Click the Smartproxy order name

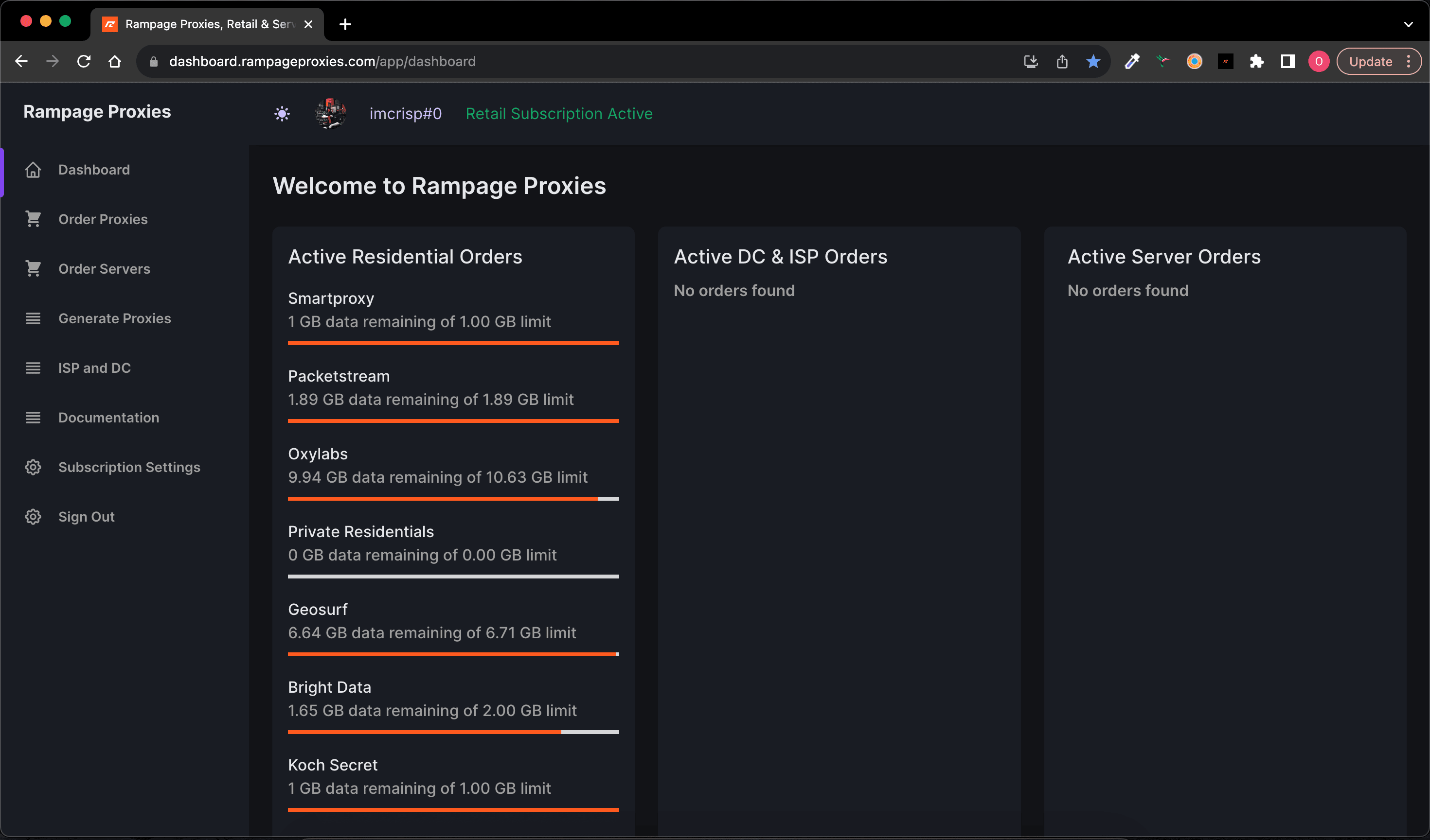331,298
